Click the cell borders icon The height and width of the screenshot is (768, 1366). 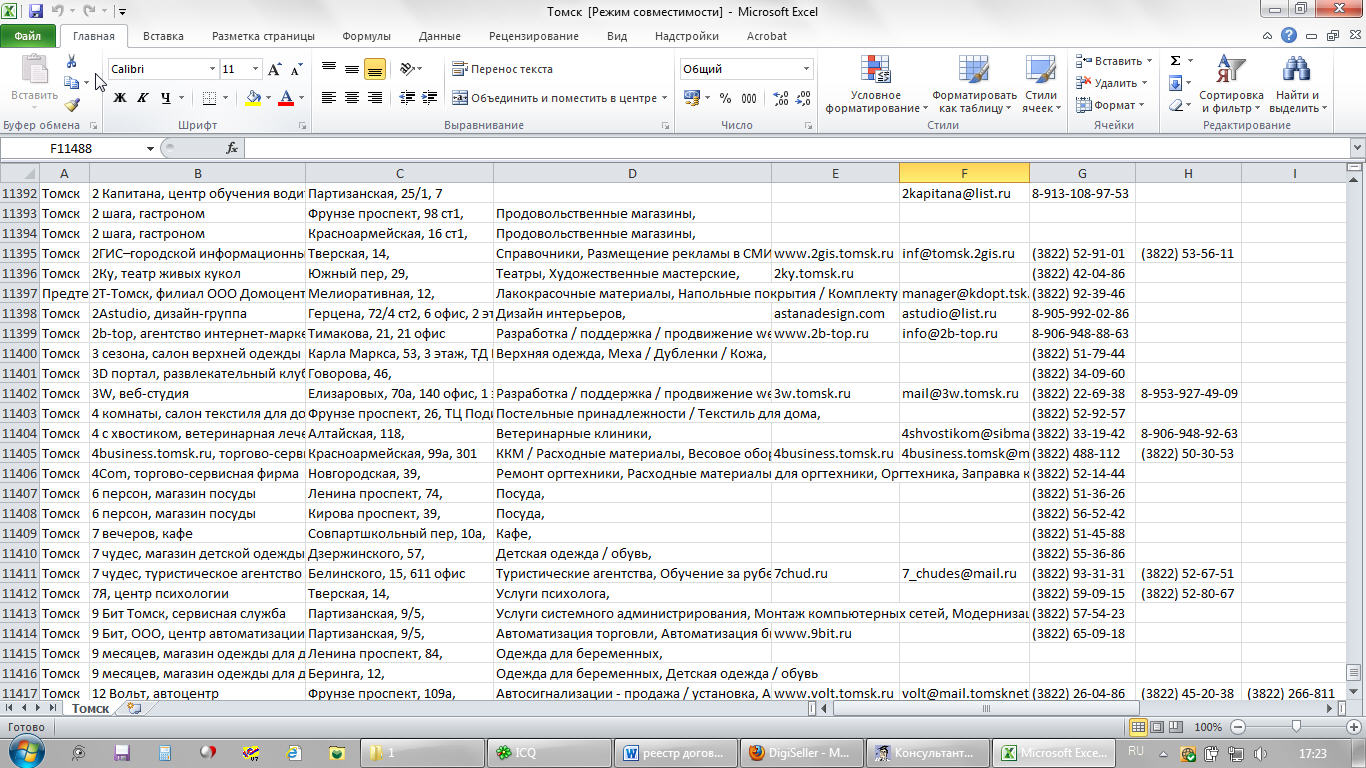208,98
